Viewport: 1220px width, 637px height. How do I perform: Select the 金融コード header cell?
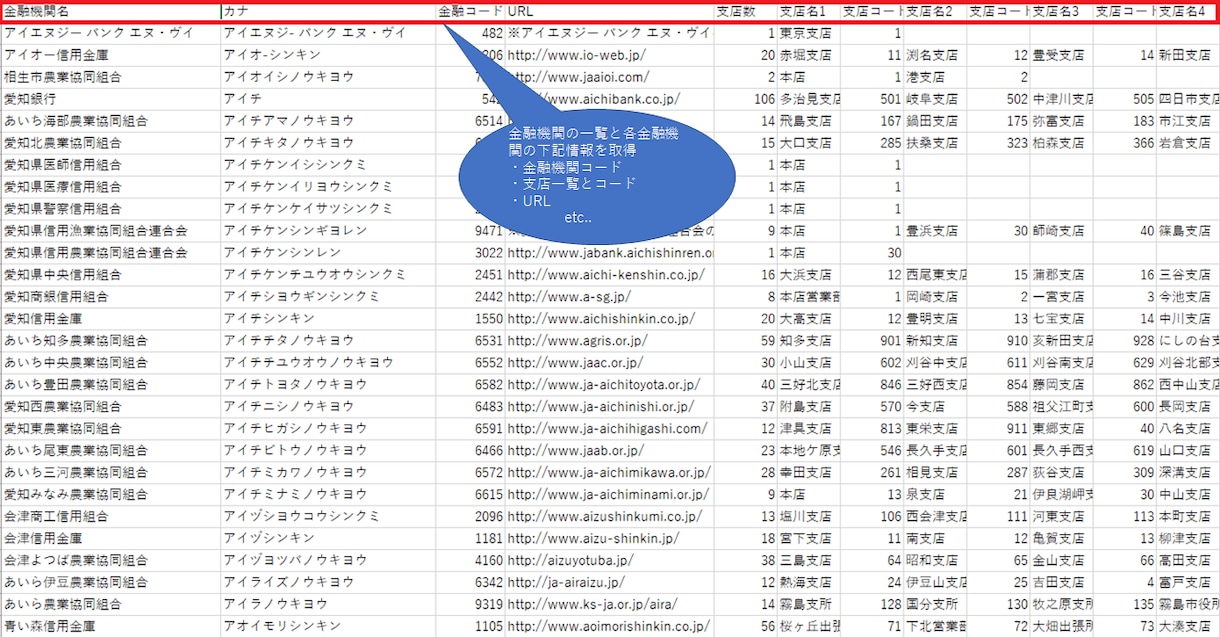(471, 12)
